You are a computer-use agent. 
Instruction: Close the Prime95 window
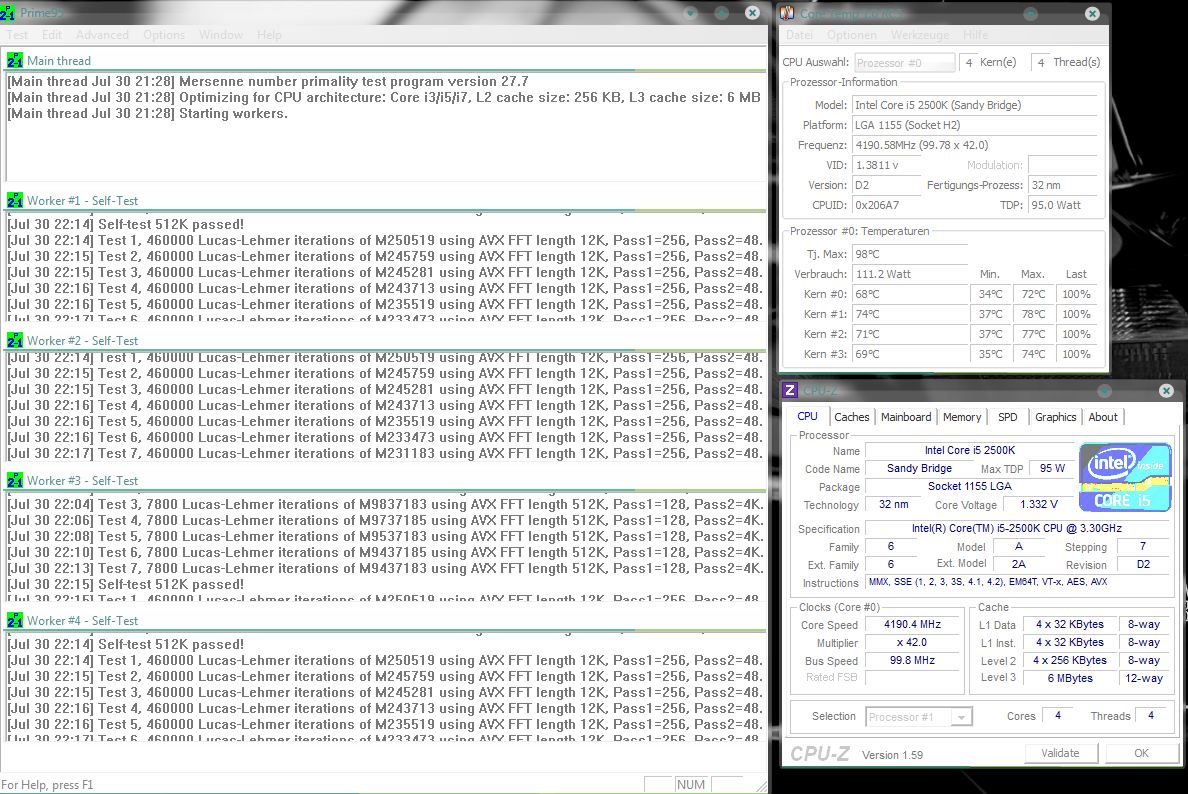(x=752, y=13)
